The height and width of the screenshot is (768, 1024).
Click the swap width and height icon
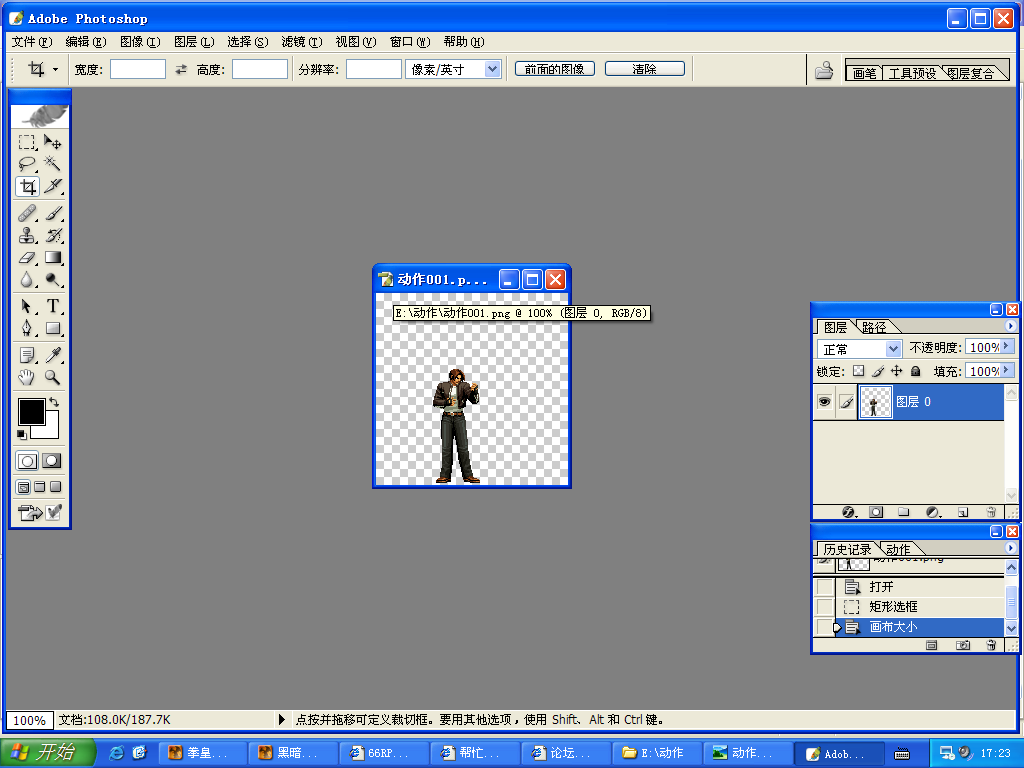pyautogui.click(x=181, y=69)
